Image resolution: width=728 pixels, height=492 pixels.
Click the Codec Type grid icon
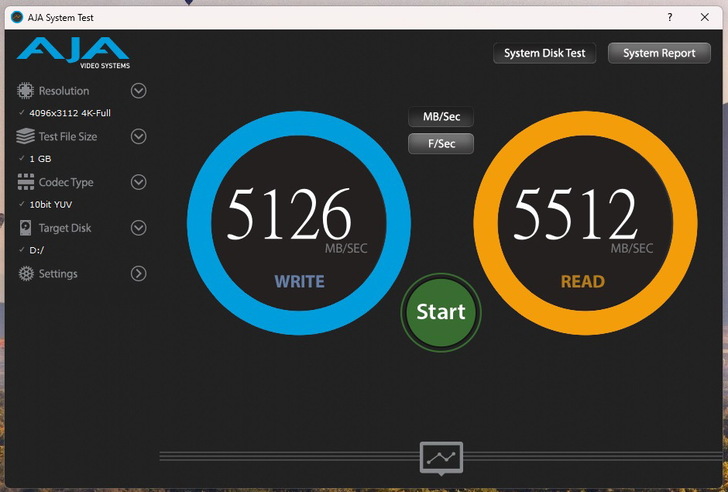click(x=26, y=182)
